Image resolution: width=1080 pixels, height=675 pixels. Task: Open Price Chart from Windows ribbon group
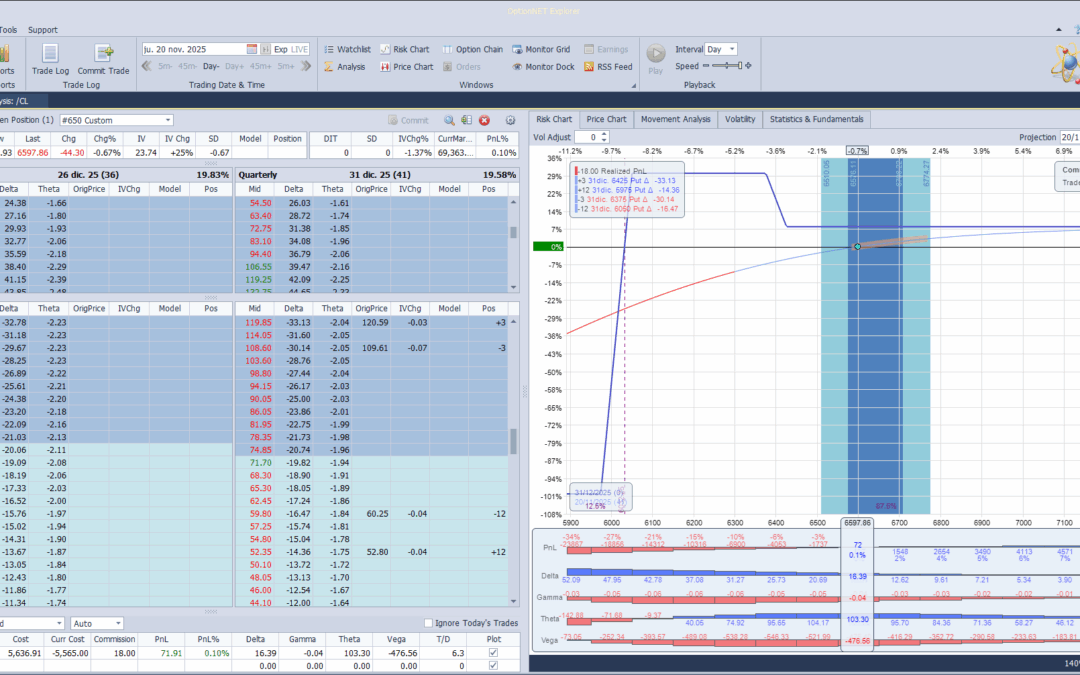click(406, 67)
